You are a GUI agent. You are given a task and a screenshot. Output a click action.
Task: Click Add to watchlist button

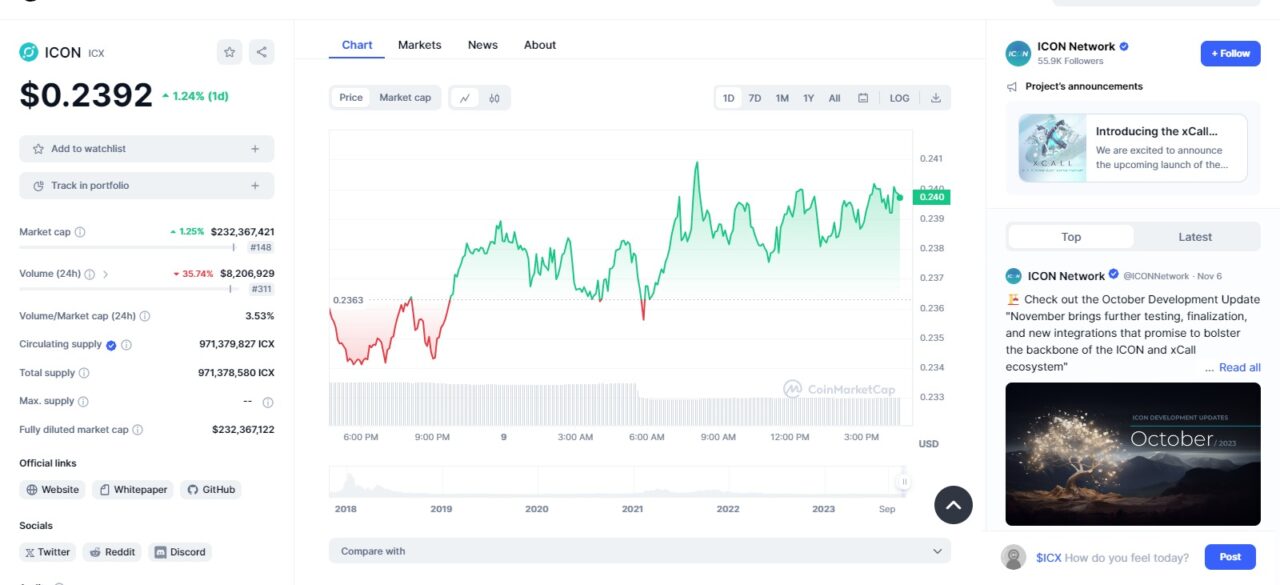tap(146, 149)
